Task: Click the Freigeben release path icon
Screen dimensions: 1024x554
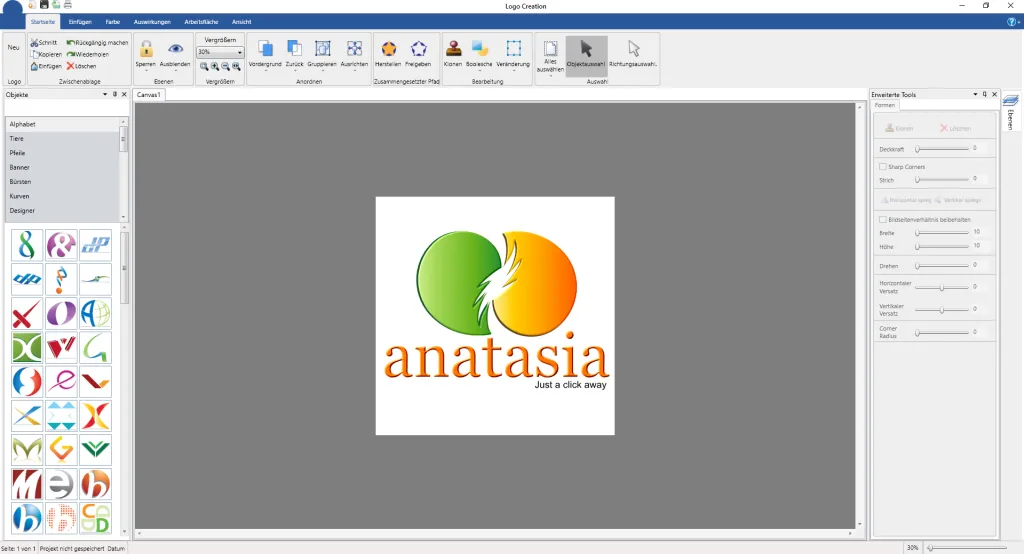Action: [x=419, y=48]
